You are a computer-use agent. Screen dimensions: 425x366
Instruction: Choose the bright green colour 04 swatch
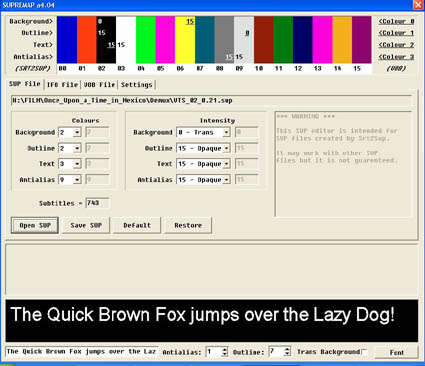point(146,40)
